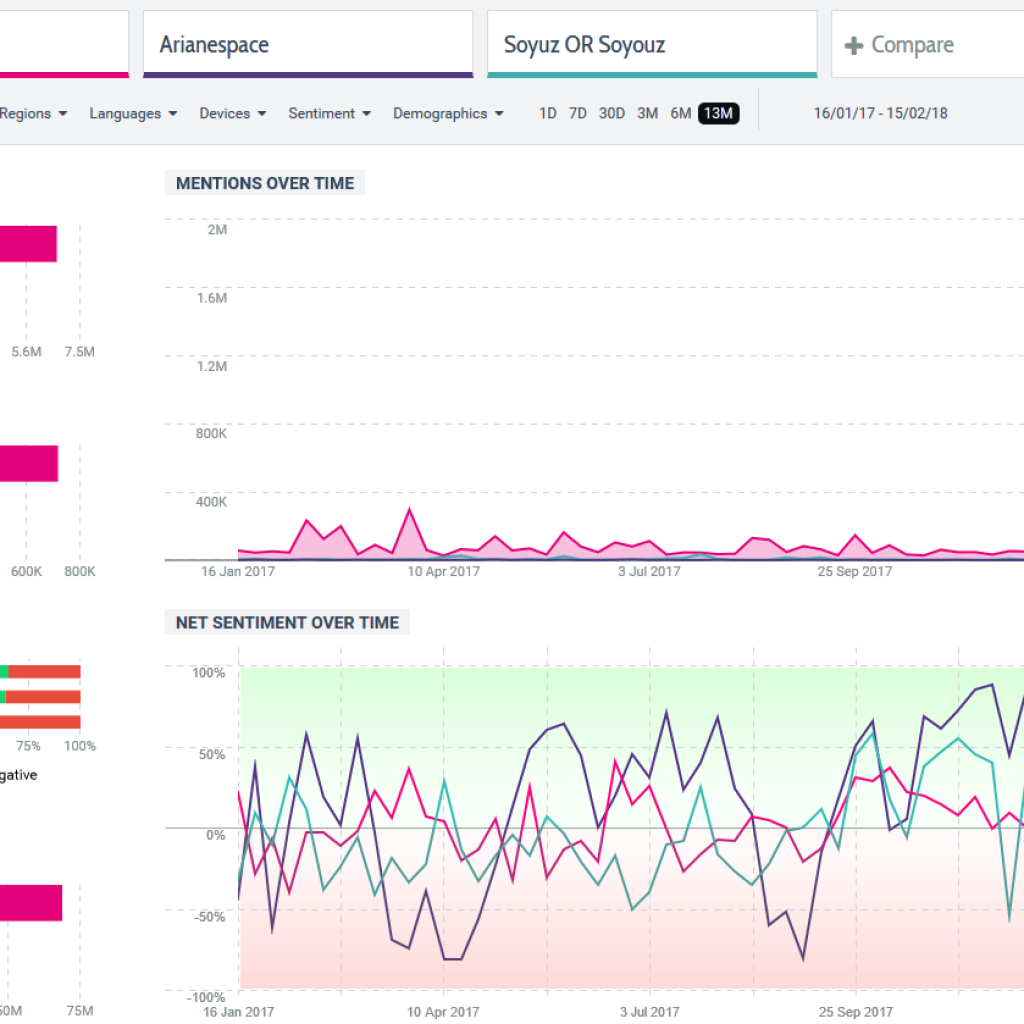Viewport: 1024px width, 1024px height.
Task: Select the active 13M time range
Action: (x=718, y=114)
